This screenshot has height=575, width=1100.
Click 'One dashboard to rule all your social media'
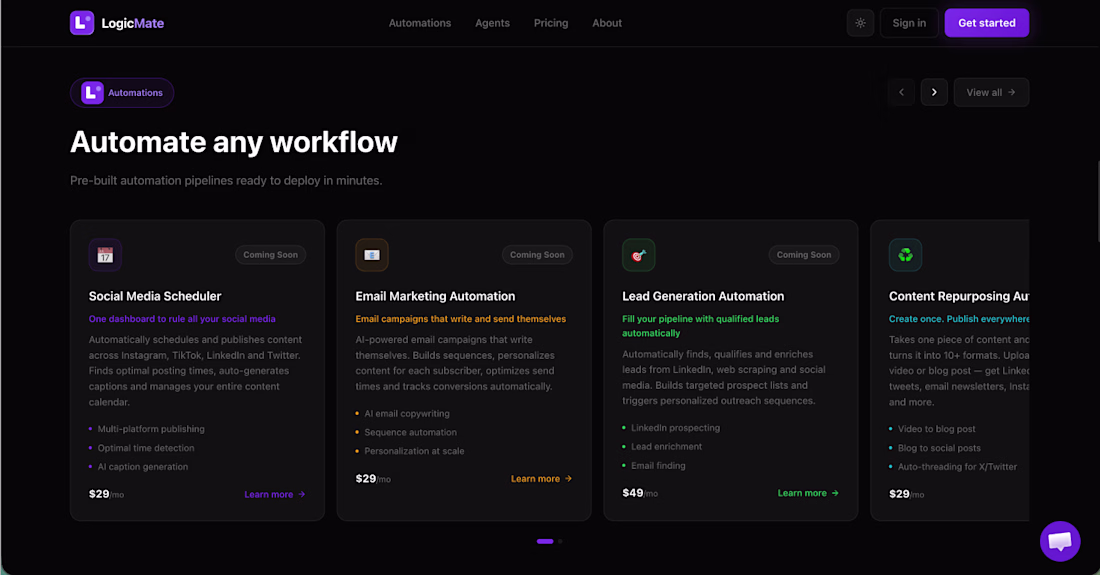[x=182, y=319]
